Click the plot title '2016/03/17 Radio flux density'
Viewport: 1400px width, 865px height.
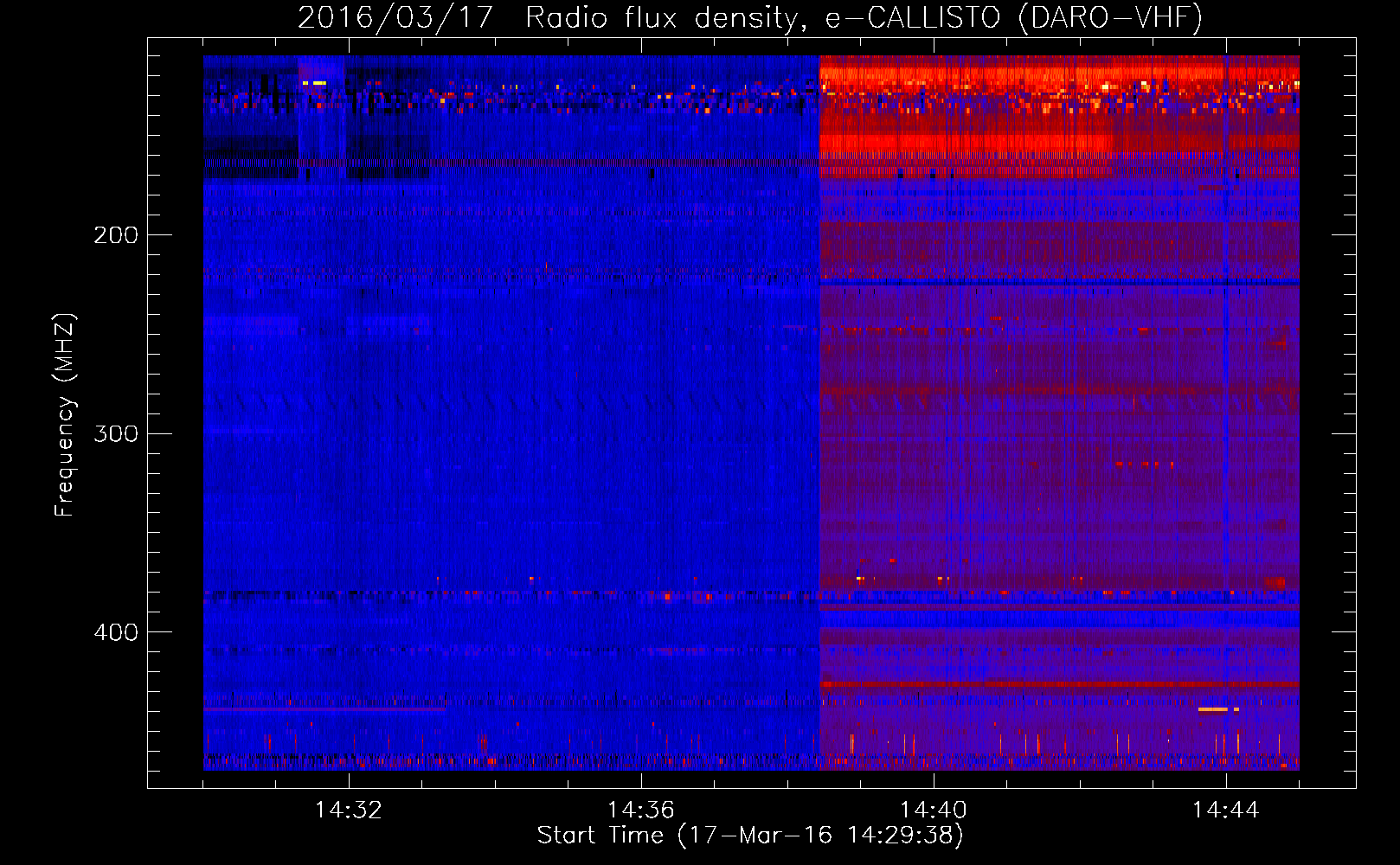(548, 17)
